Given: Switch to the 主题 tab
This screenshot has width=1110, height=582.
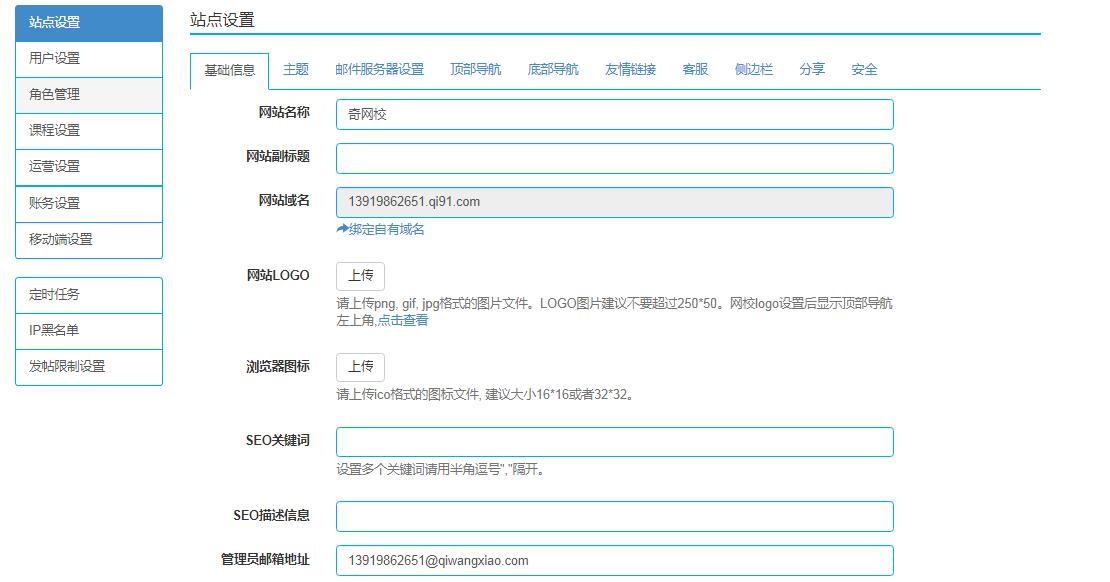Looking at the screenshot, I should [x=295, y=69].
